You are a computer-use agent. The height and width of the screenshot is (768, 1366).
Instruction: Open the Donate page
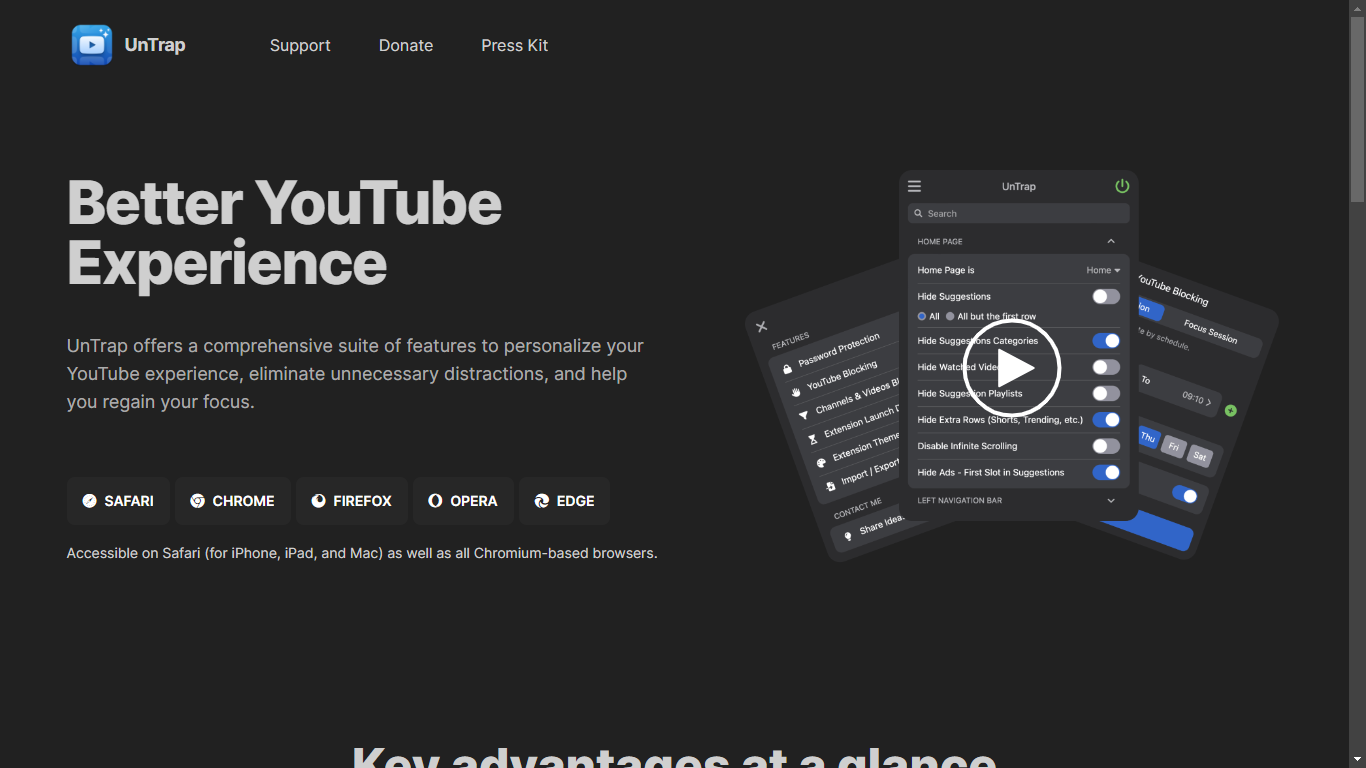pyautogui.click(x=406, y=45)
